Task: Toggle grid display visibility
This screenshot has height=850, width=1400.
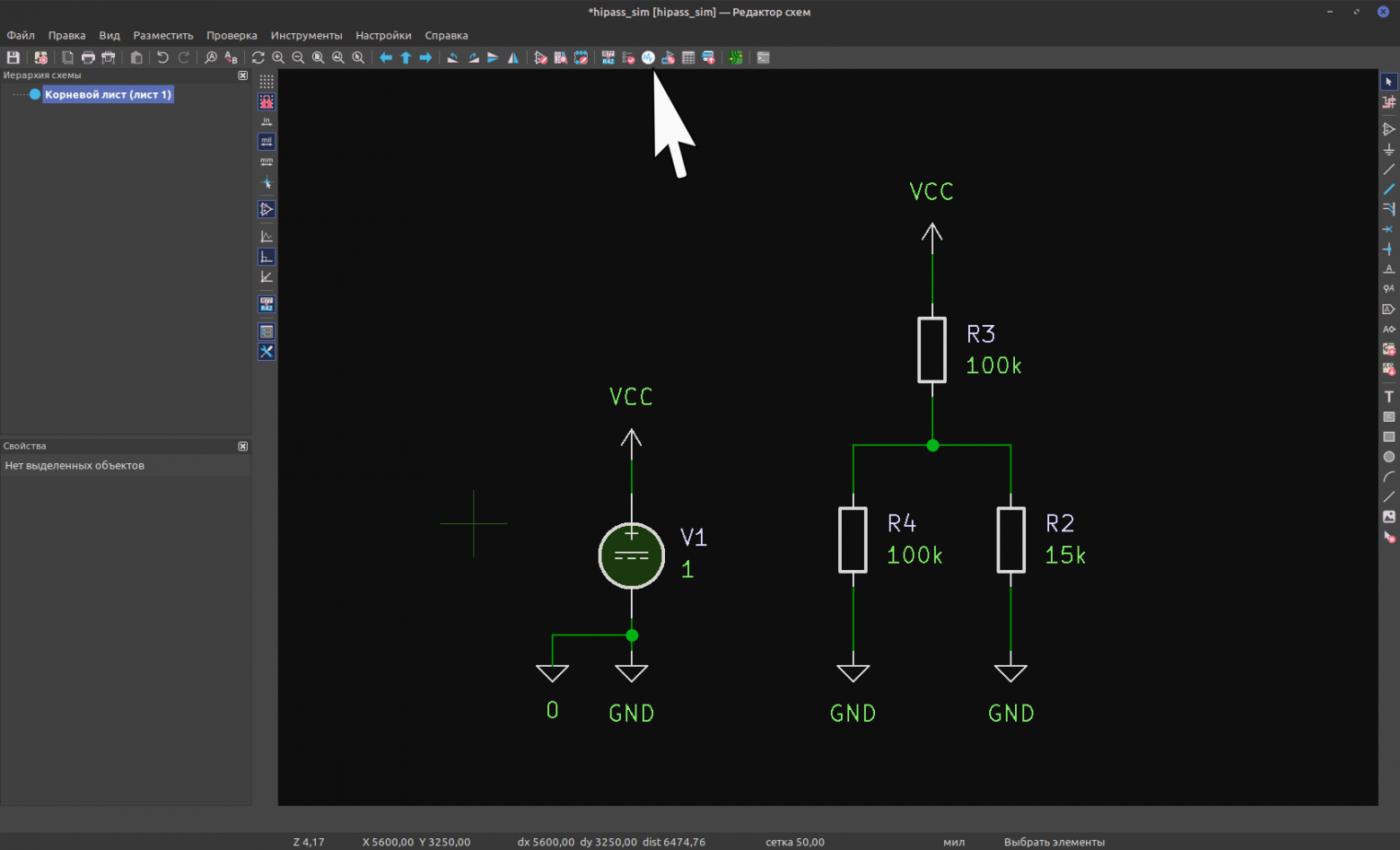Action: coord(267,82)
